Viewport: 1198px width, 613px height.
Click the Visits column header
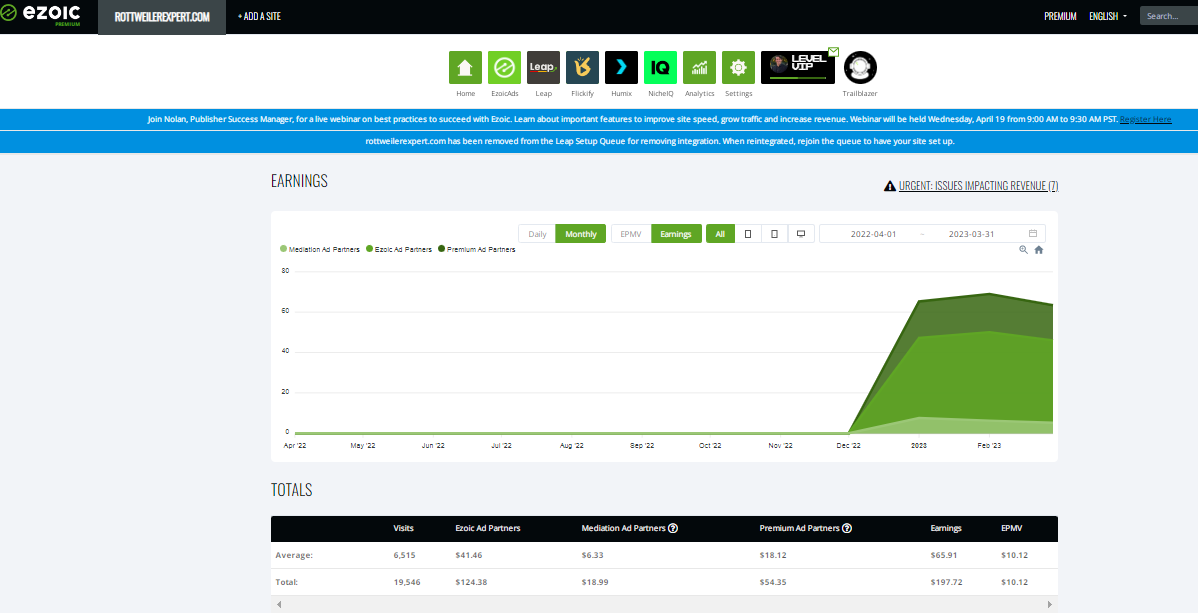tap(403, 528)
